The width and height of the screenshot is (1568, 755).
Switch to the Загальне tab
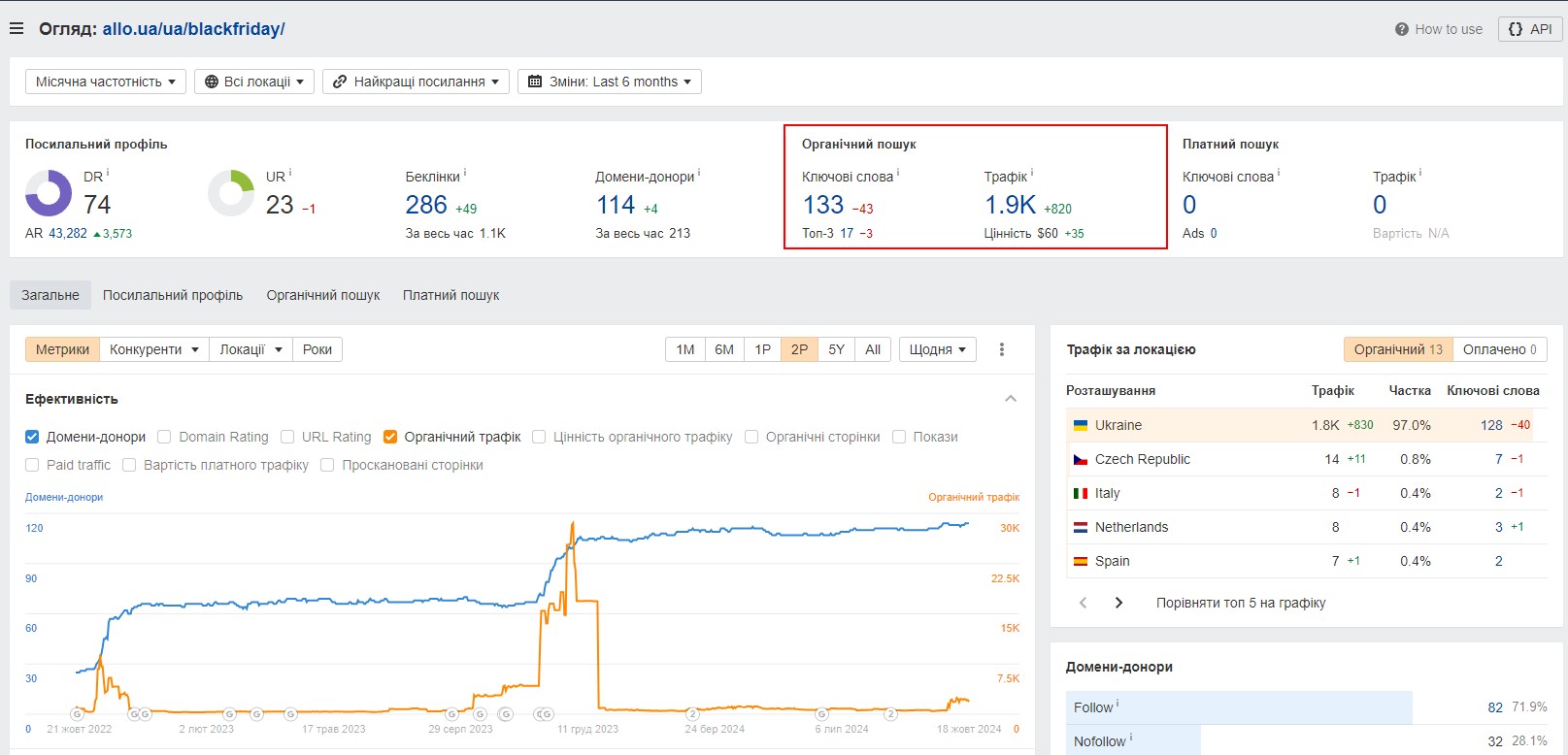[50, 295]
